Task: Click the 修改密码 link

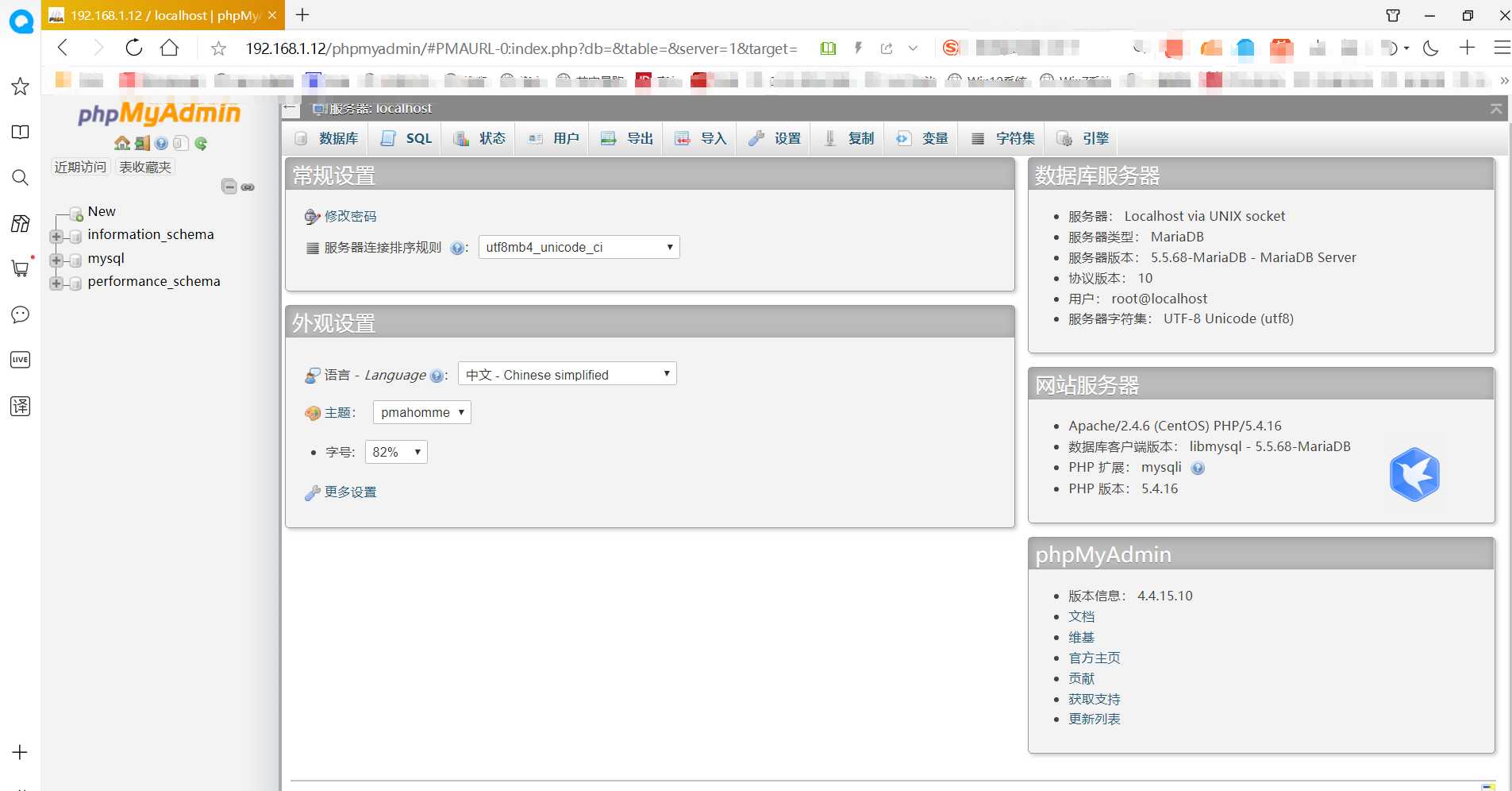Action: click(350, 216)
